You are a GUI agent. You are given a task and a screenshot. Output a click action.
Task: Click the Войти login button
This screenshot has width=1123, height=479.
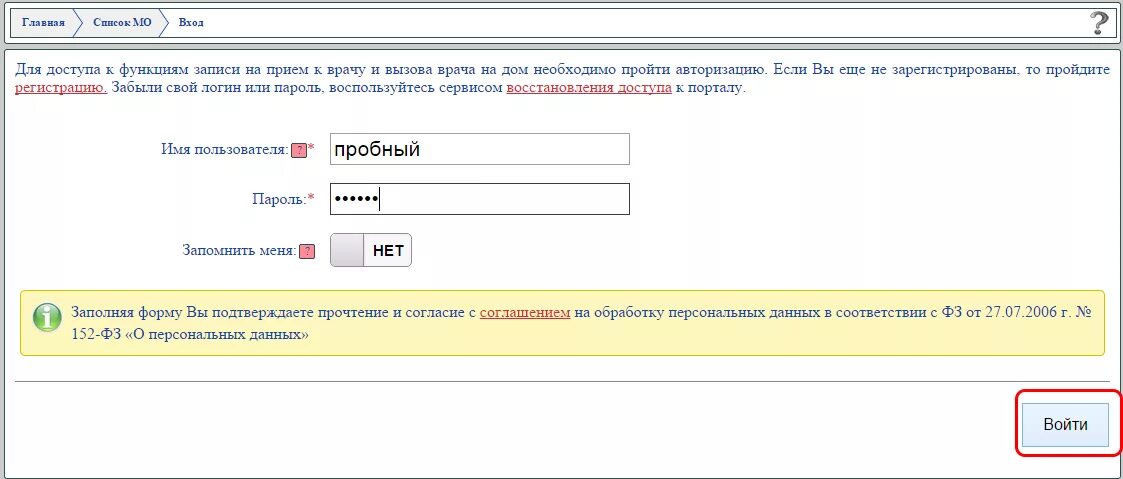tap(1066, 425)
